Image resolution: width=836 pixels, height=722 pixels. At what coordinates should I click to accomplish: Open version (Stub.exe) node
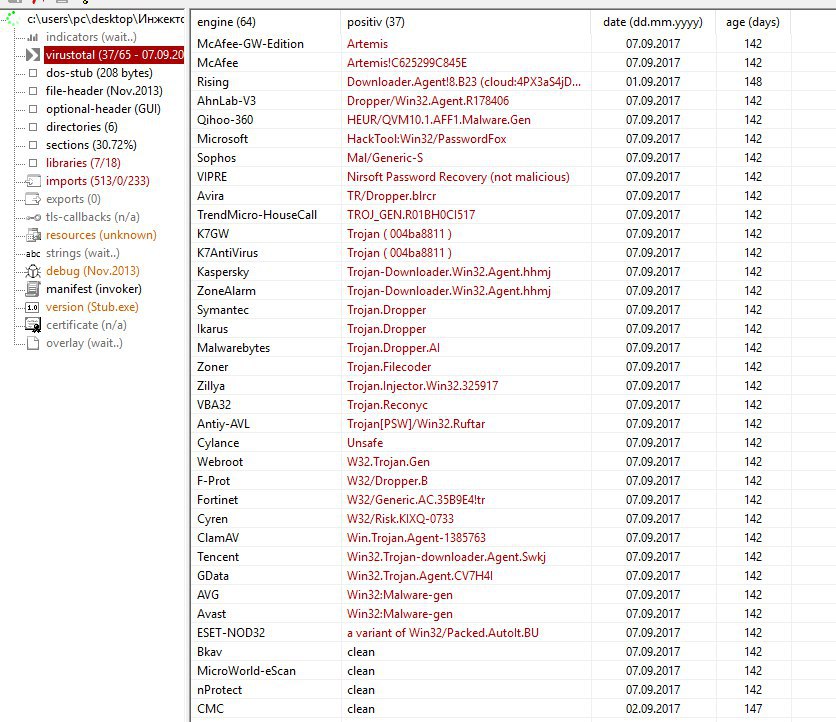click(x=92, y=307)
